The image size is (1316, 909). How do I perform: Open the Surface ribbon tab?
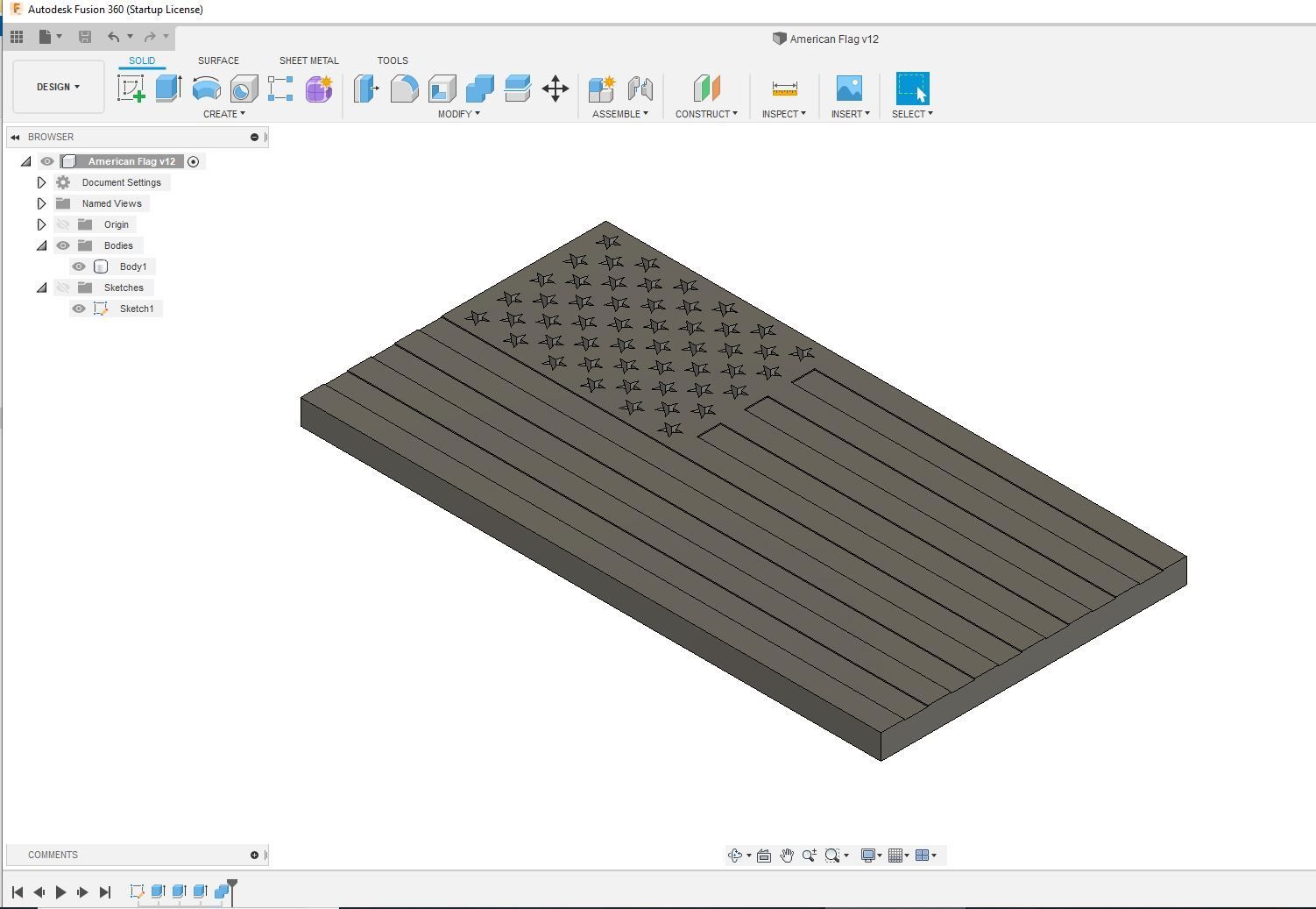point(218,60)
